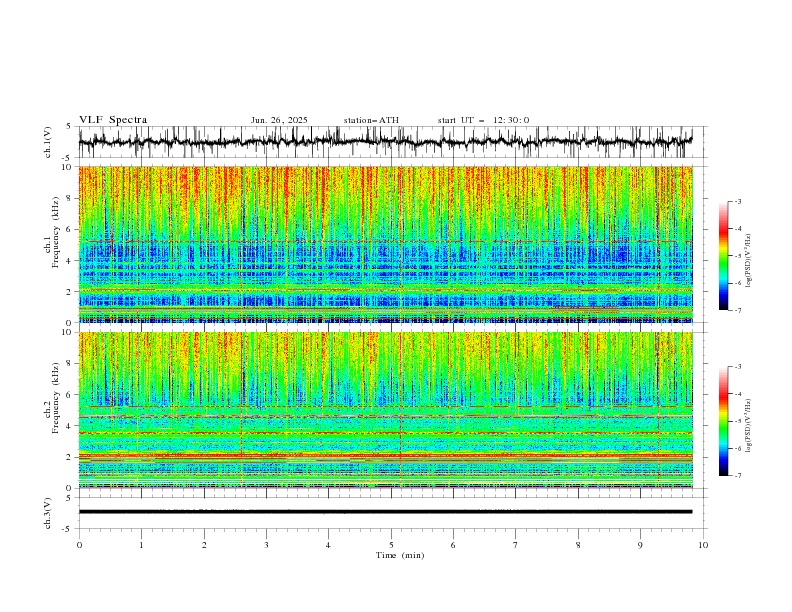The height and width of the screenshot is (612, 792).
Task: Click the date 'Jun. 26, 2025'
Action: (279, 120)
